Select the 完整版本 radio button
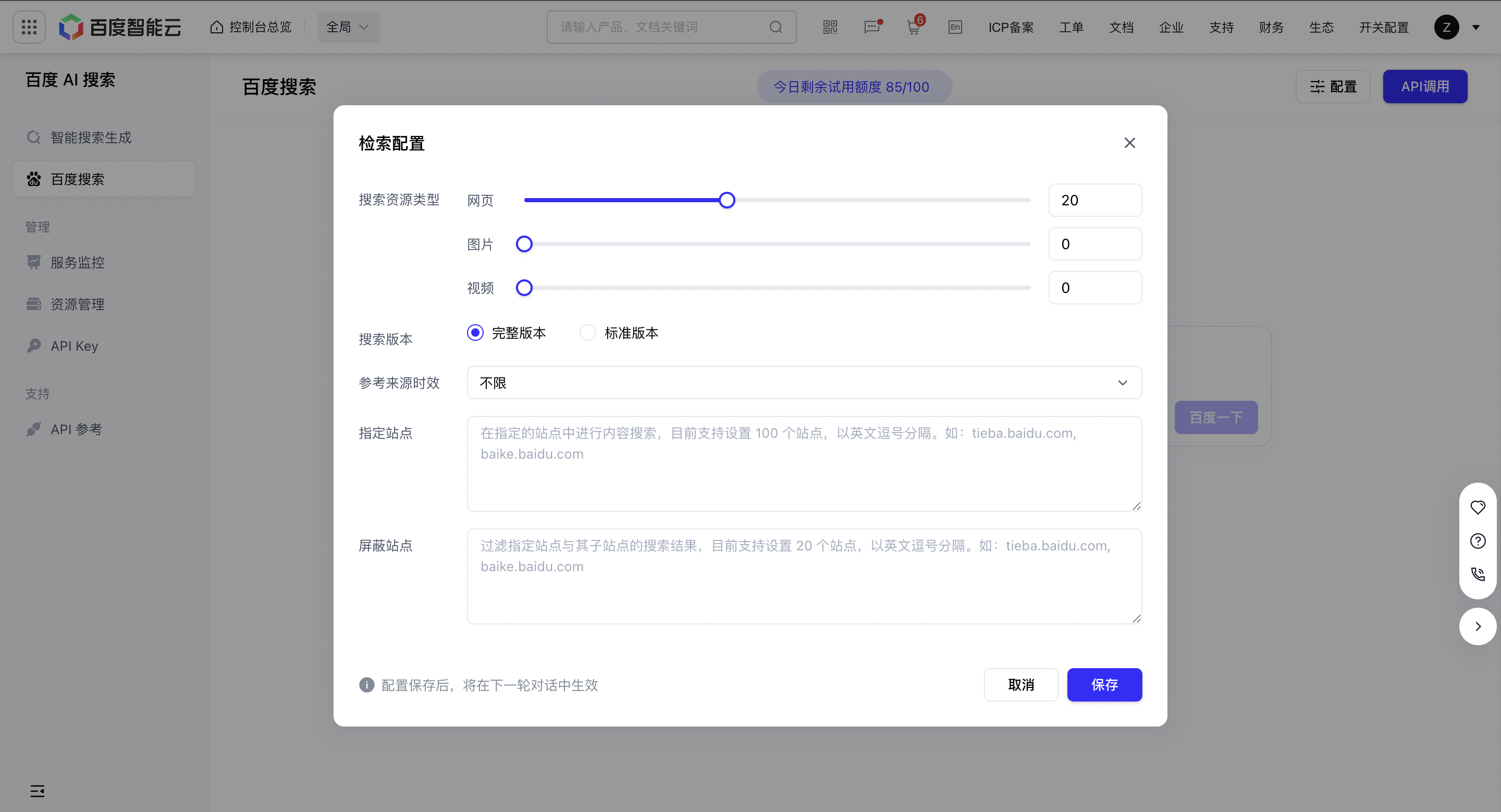The width and height of the screenshot is (1501, 812). click(475, 332)
